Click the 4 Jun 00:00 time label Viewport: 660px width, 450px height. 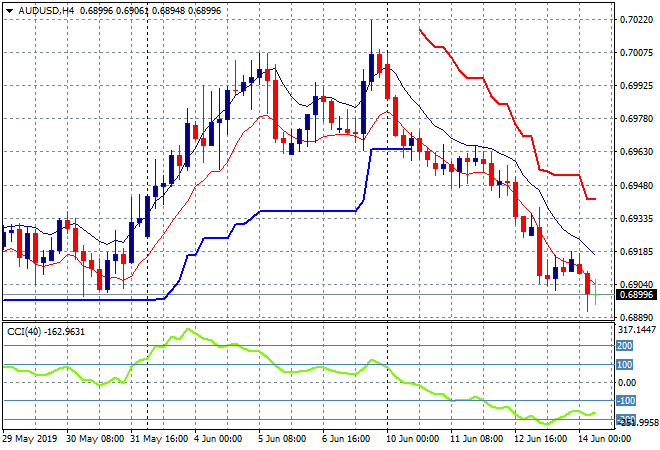point(218,439)
